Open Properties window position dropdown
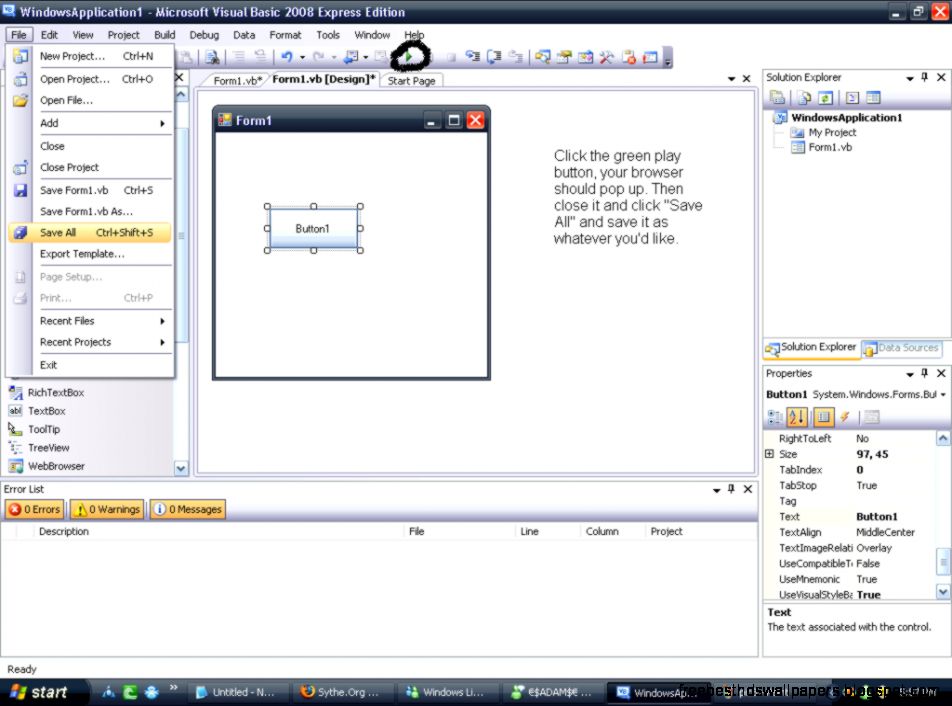Image resolution: width=952 pixels, height=706 pixels. click(910, 374)
